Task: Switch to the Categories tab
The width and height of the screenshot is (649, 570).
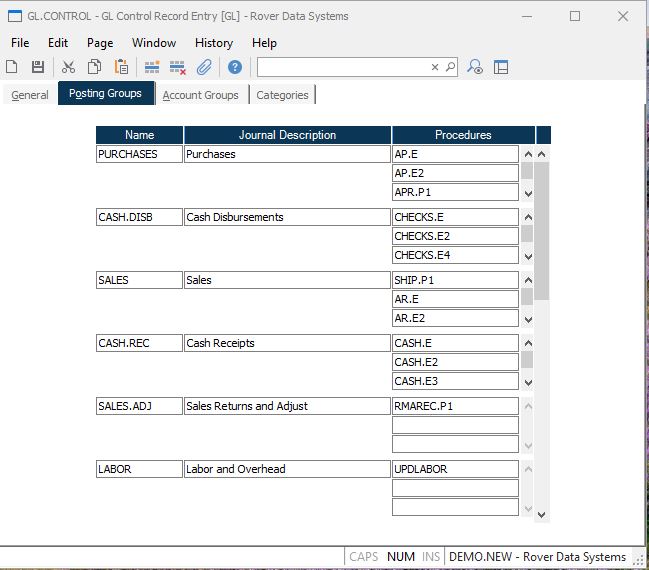Action: pyautogui.click(x=282, y=95)
